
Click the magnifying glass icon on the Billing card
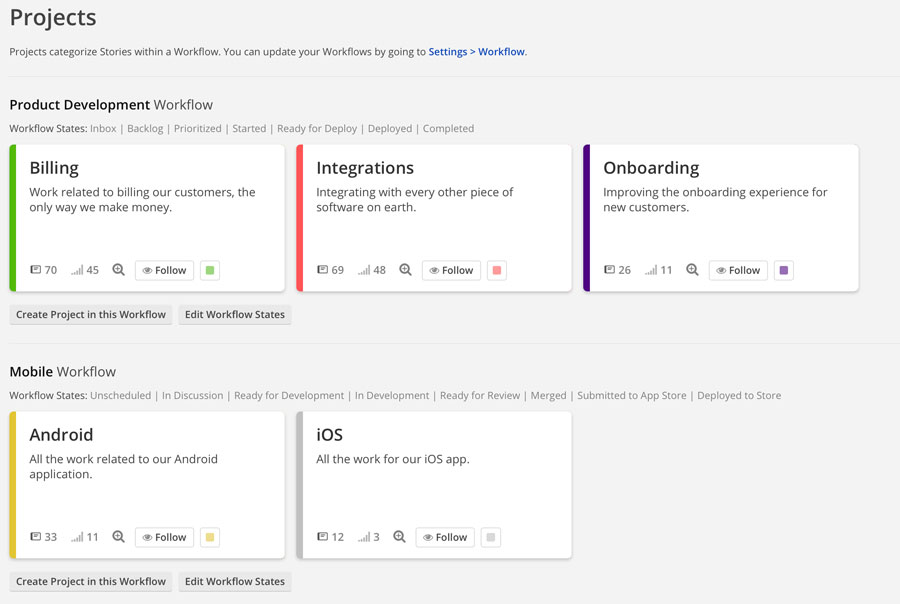click(118, 269)
